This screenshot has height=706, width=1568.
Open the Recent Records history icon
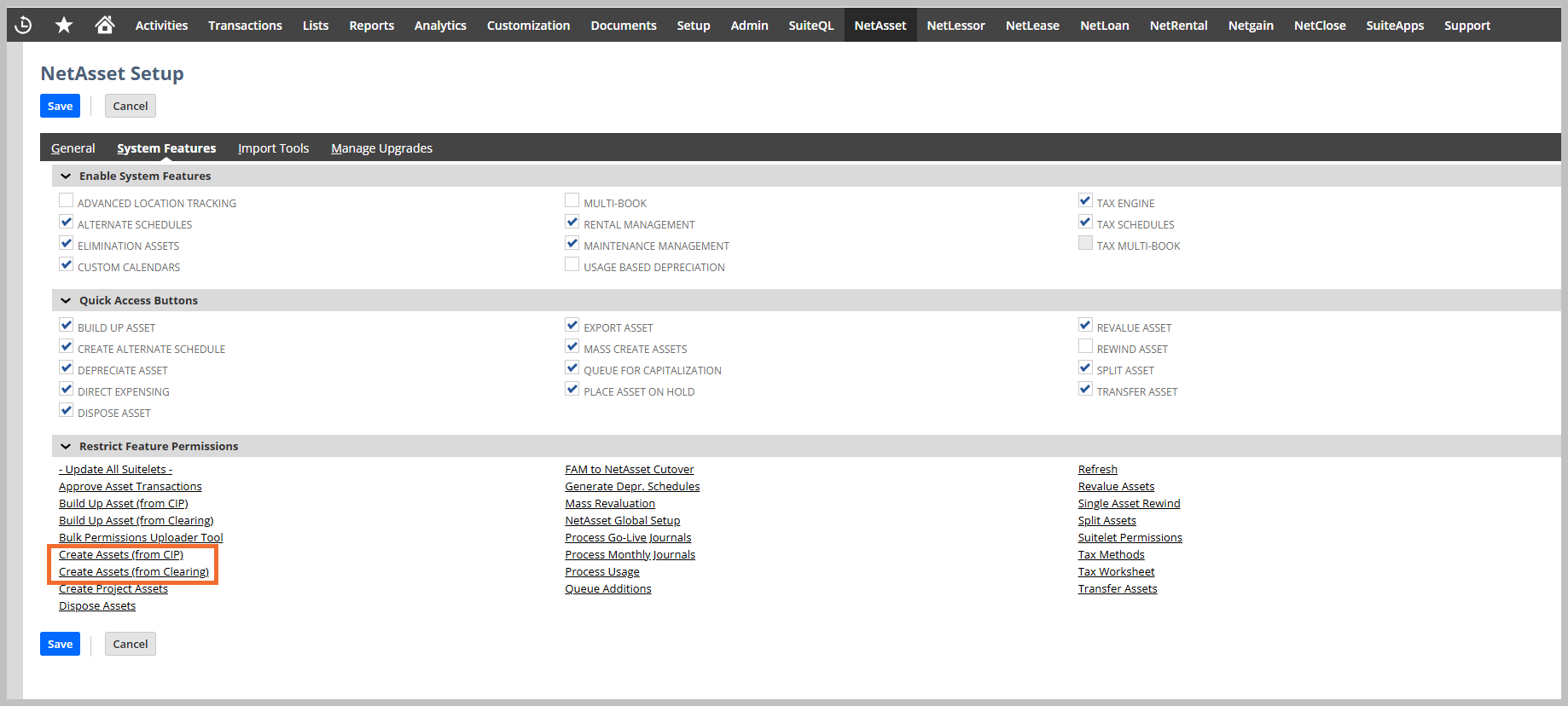(x=24, y=26)
